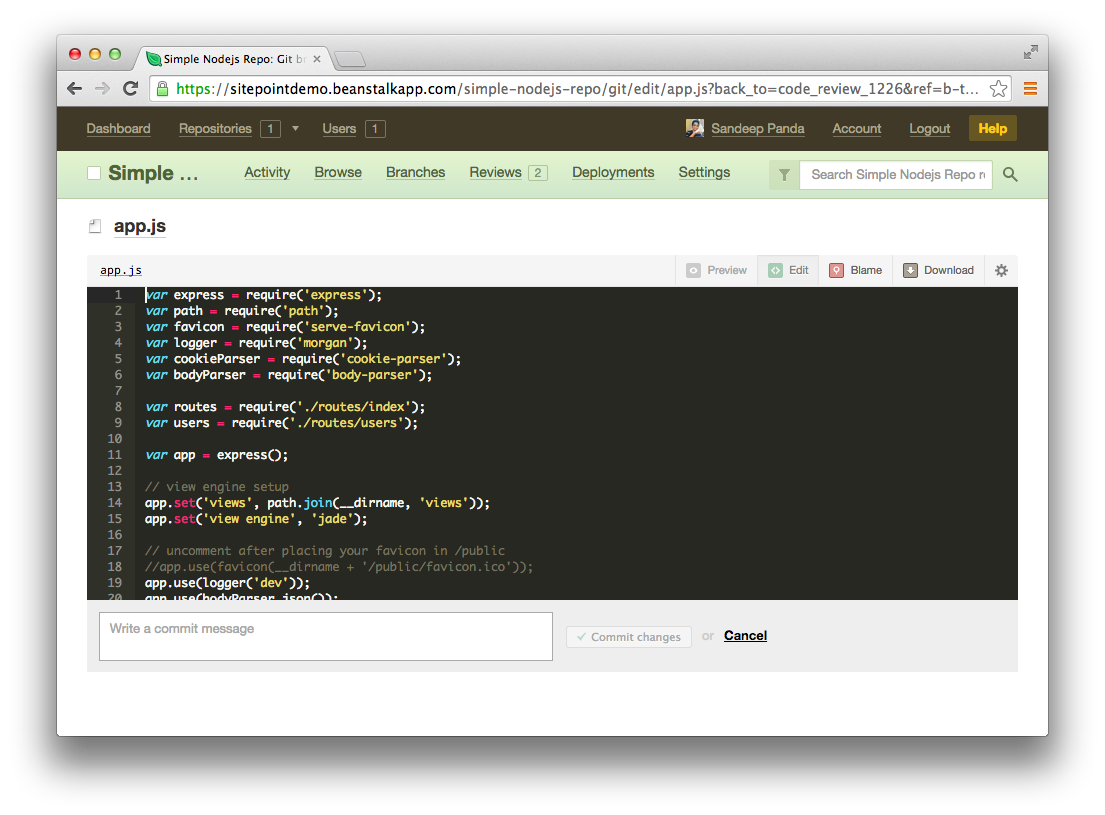Click the Cancel link

pyautogui.click(x=745, y=636)
